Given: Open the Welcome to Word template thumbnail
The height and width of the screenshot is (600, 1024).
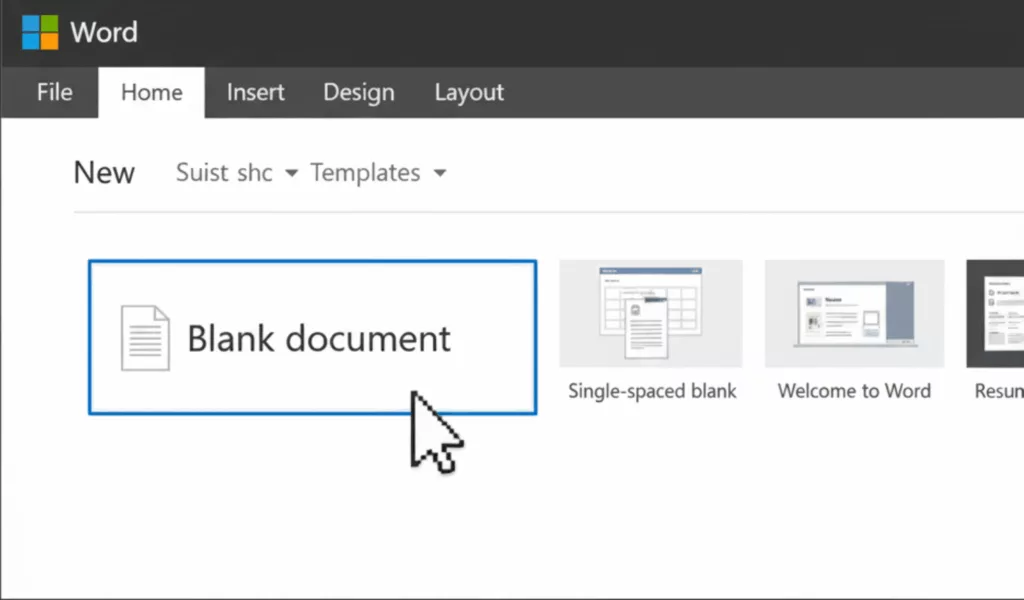Looking at the screenshot, I should pyautogui.click(x=854, y=313).
